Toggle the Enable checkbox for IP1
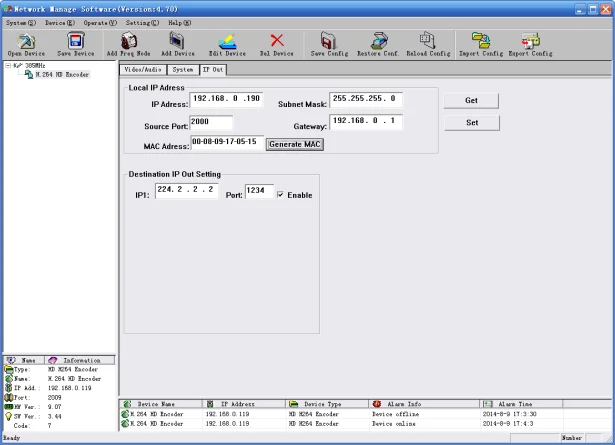This screenshot has height=445, width=615. (x=280, y=195)
